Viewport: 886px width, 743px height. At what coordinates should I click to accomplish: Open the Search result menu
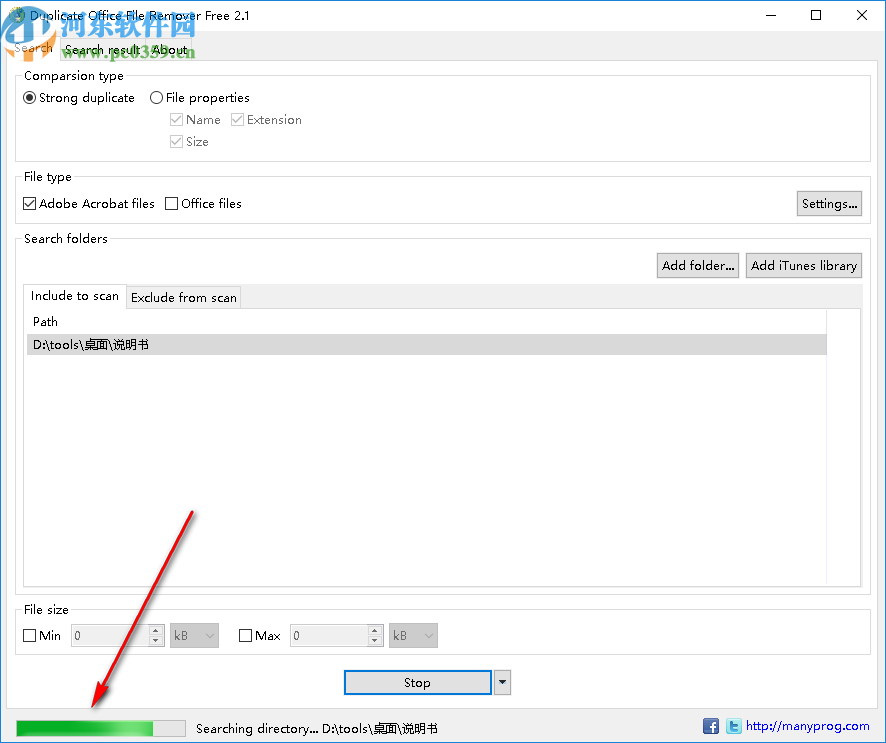point(102,49)
